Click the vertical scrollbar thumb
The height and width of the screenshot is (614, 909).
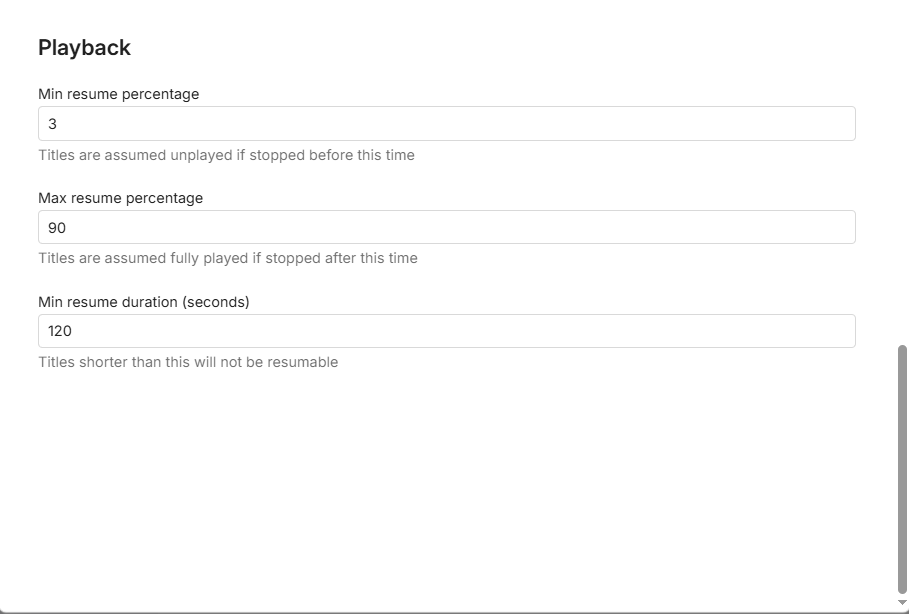(902, 470)
